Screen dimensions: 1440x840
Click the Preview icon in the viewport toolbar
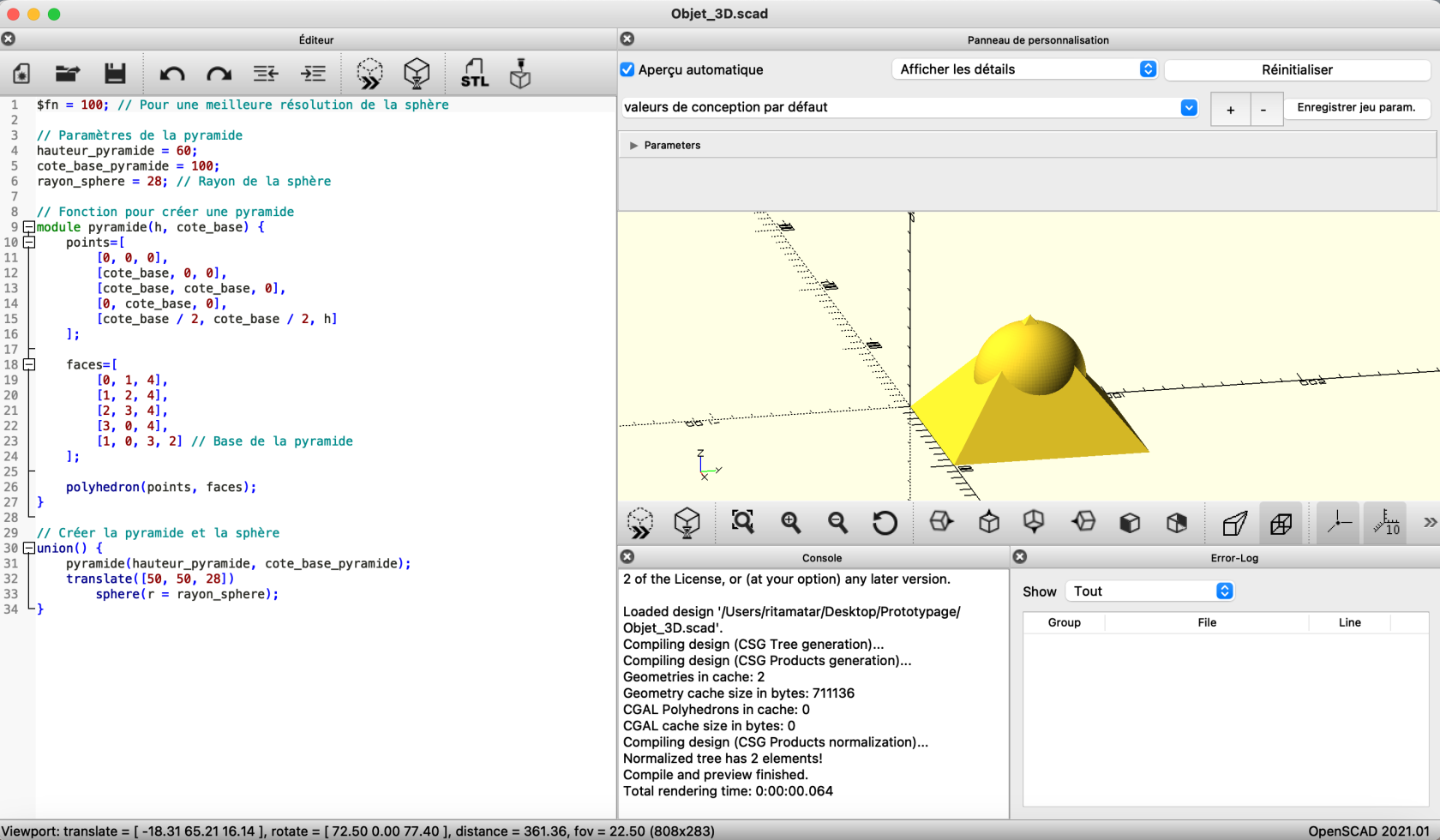coord(640,523)
